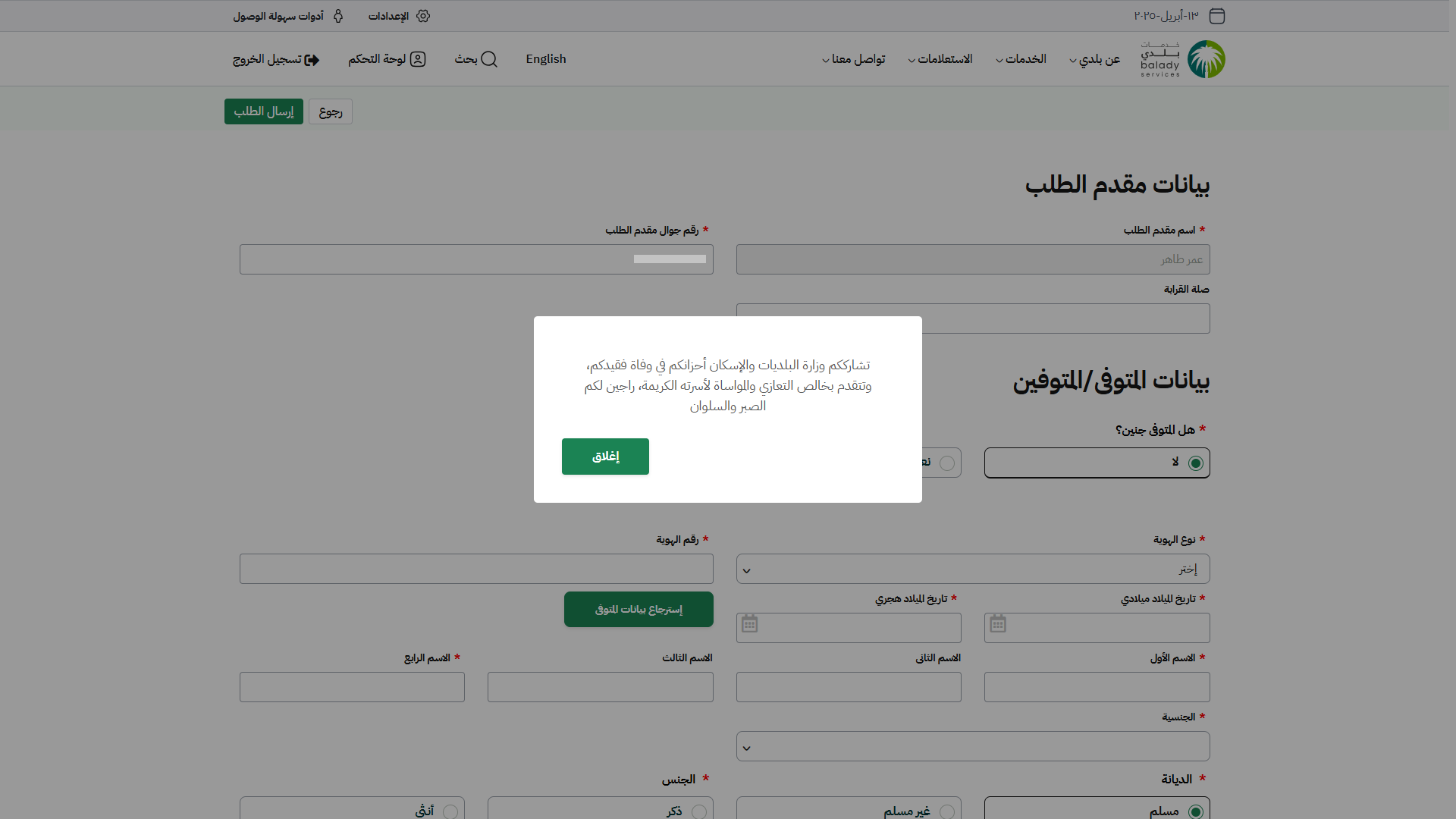Screen dimensions: 1456x819
Task: Choose the غير مسلم radio option
Action: pyautogui.click(x=947, y=811)
